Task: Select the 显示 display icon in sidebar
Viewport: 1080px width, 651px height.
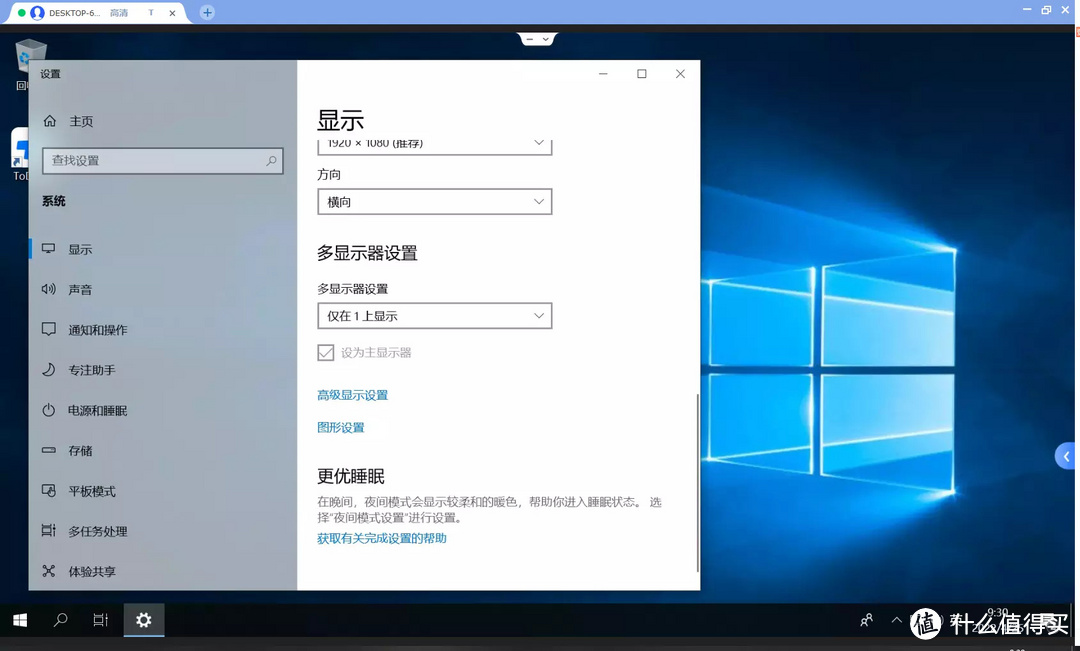Action: coord(48,249)
